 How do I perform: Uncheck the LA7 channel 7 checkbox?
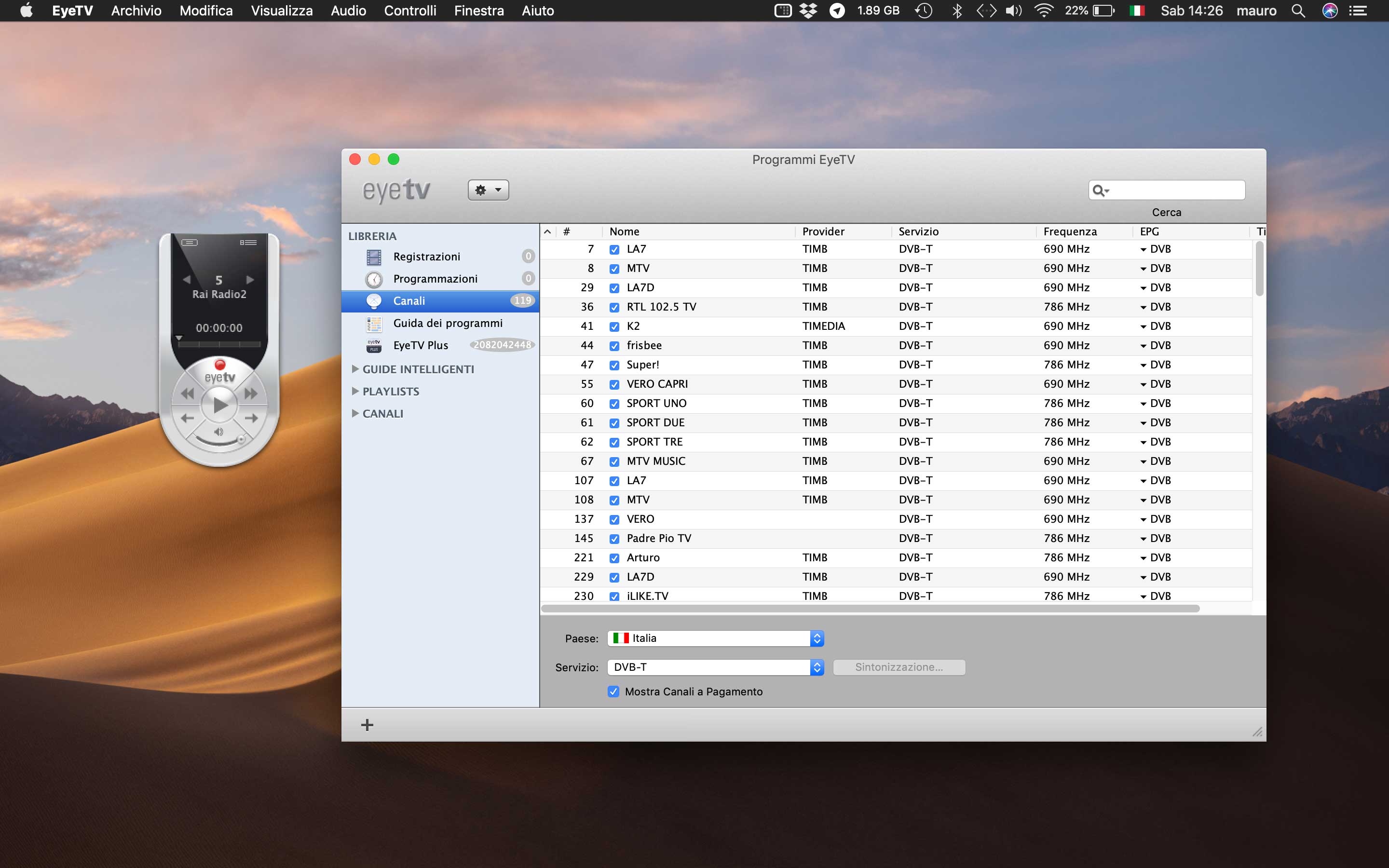coord(614,250)
